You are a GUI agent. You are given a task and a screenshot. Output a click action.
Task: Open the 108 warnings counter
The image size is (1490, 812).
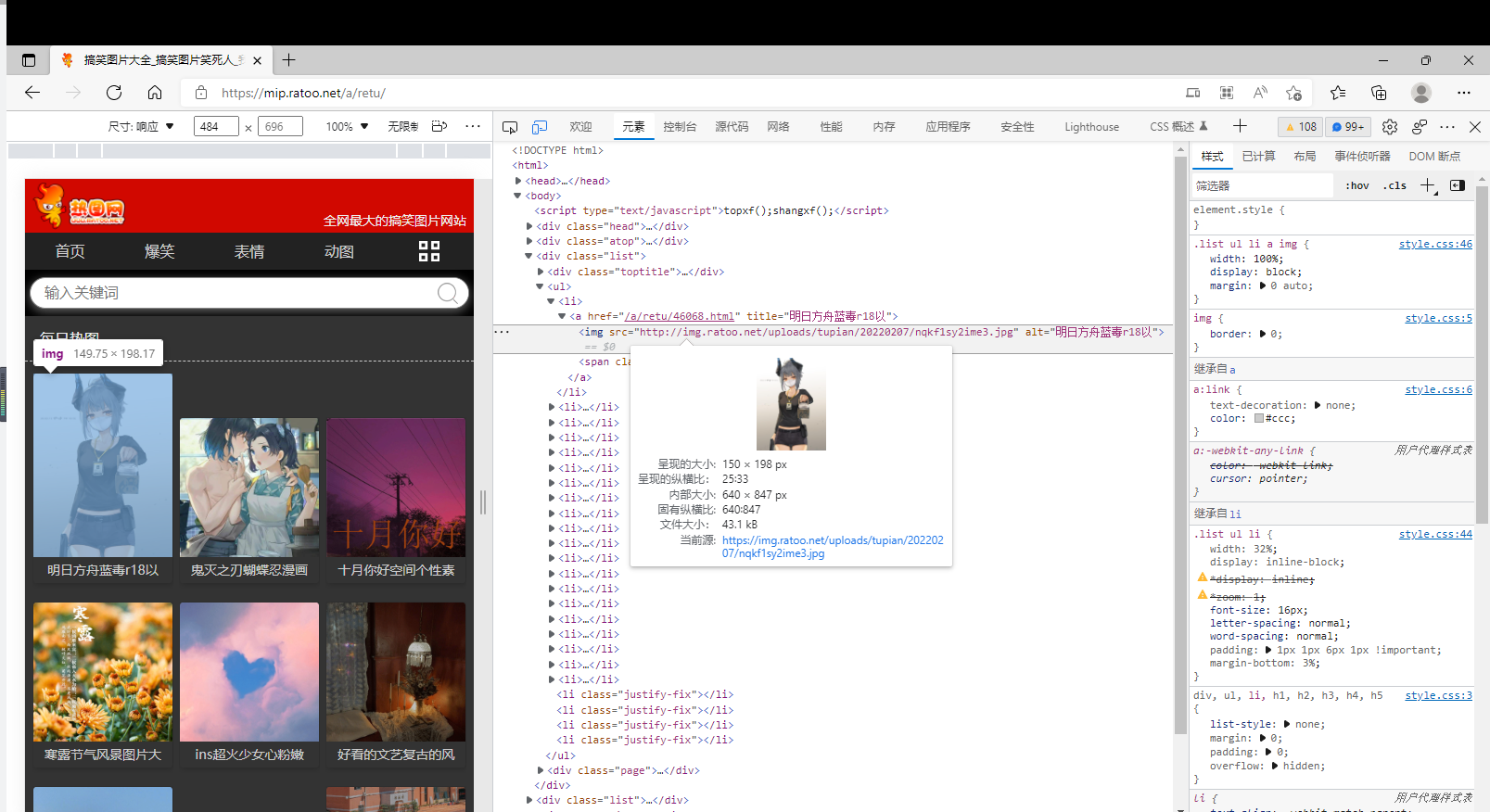pyautogui.click(x=1301, y=127)
